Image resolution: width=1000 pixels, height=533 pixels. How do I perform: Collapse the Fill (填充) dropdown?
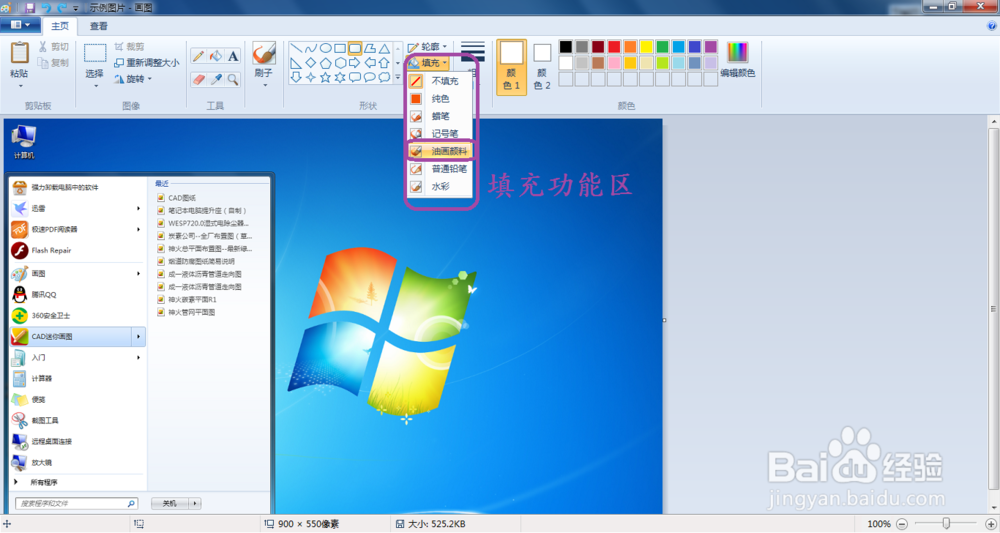click(x=427, y=63)
